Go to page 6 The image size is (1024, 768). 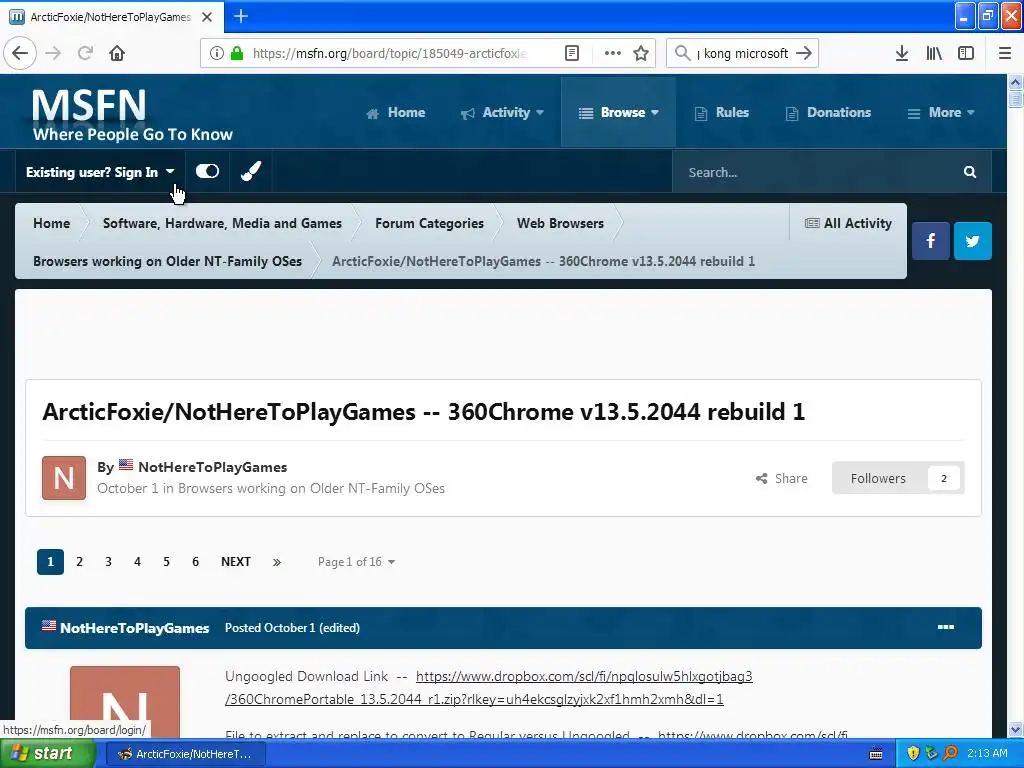(195, 562)
